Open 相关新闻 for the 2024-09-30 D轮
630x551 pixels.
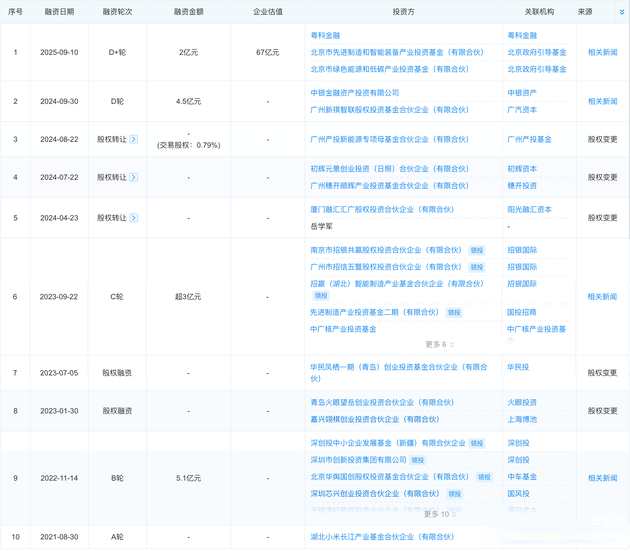[x=602, y=101]
